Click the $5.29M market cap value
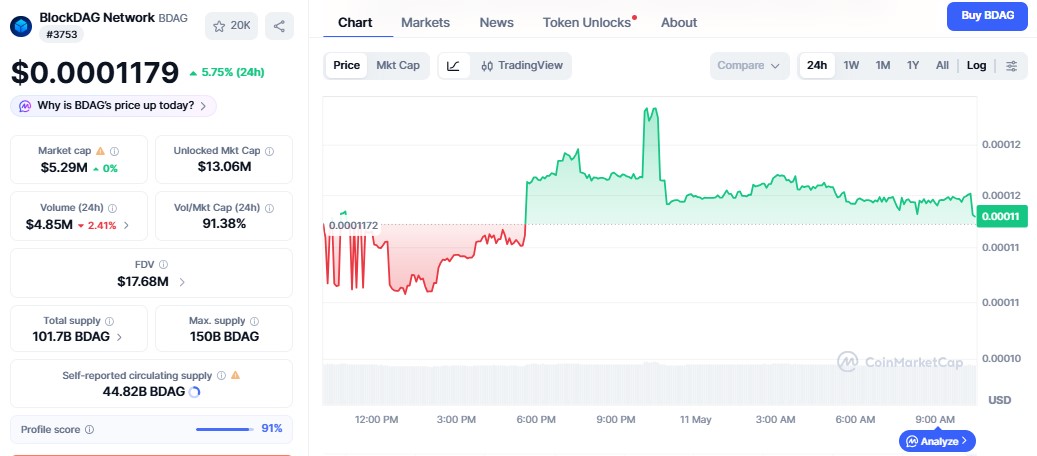The width and height of the screenshot is (1037, 456). (x=64, y=168)
